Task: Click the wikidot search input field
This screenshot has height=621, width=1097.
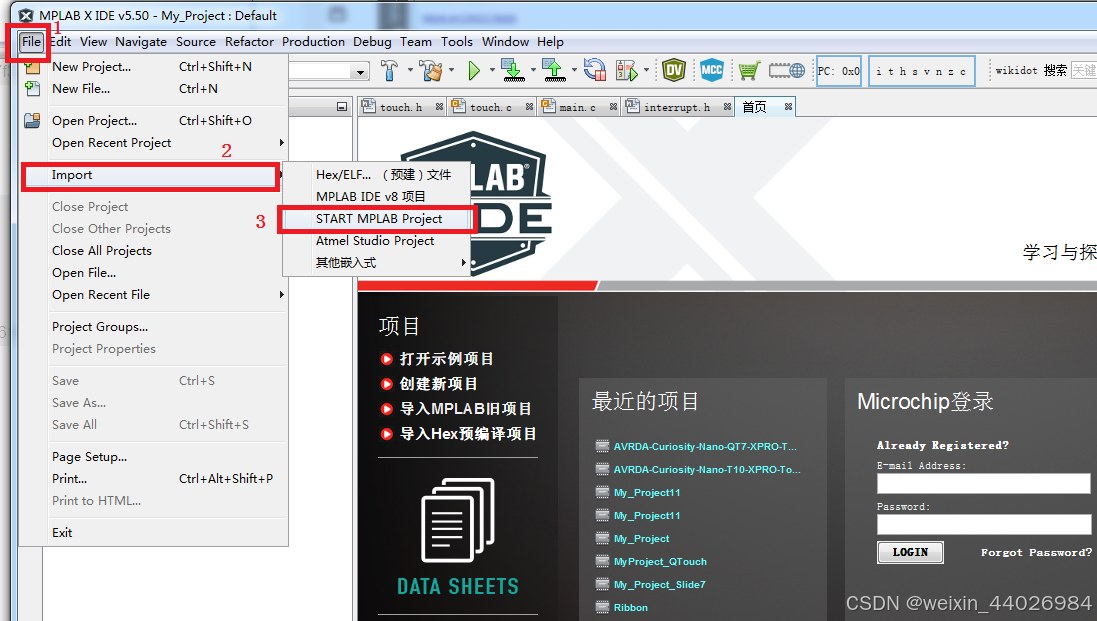Action: pyautogui.click(x=1084, y=71)
